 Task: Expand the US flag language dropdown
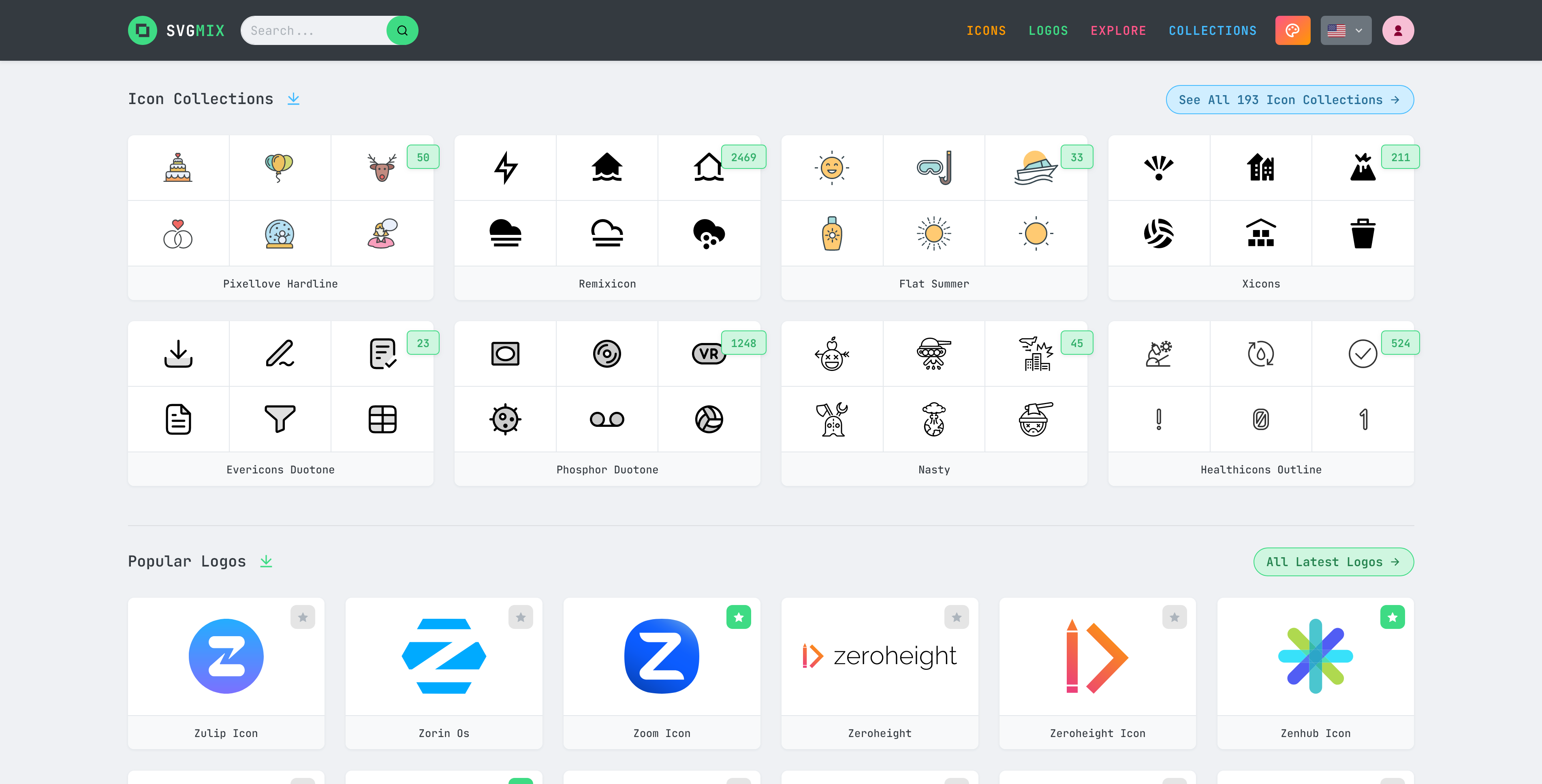(x=1346, y=30)
